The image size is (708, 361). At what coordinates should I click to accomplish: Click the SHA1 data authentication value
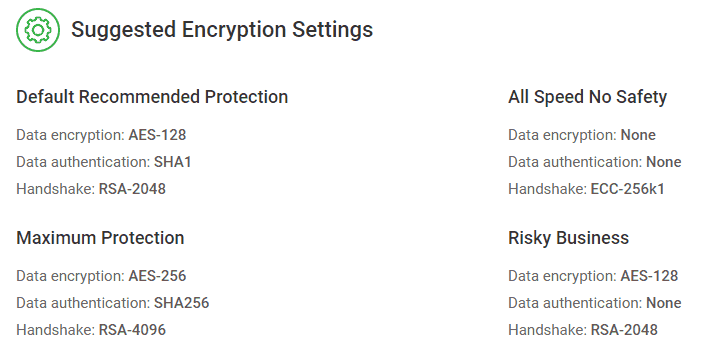coord(172,162)
